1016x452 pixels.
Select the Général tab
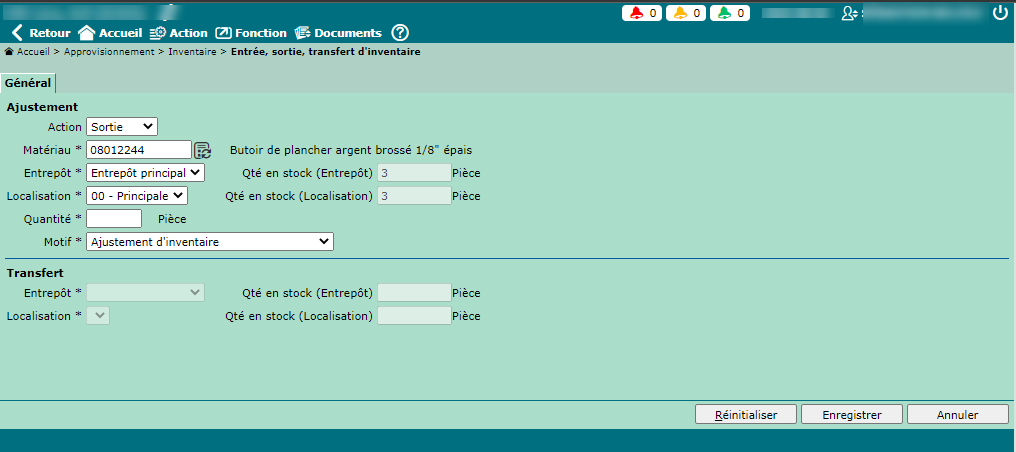tap(28, 83)
